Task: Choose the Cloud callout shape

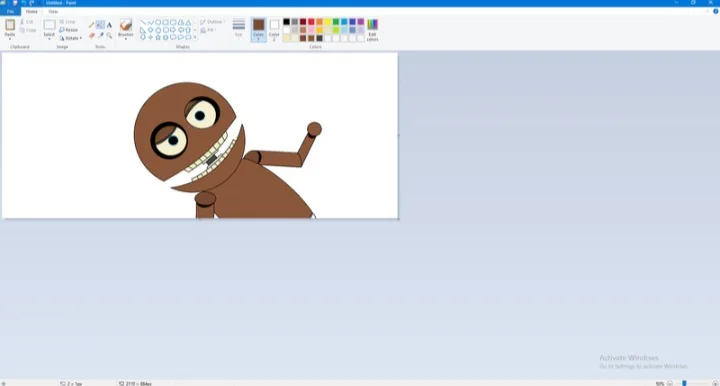Action: (x=188, y=37)
